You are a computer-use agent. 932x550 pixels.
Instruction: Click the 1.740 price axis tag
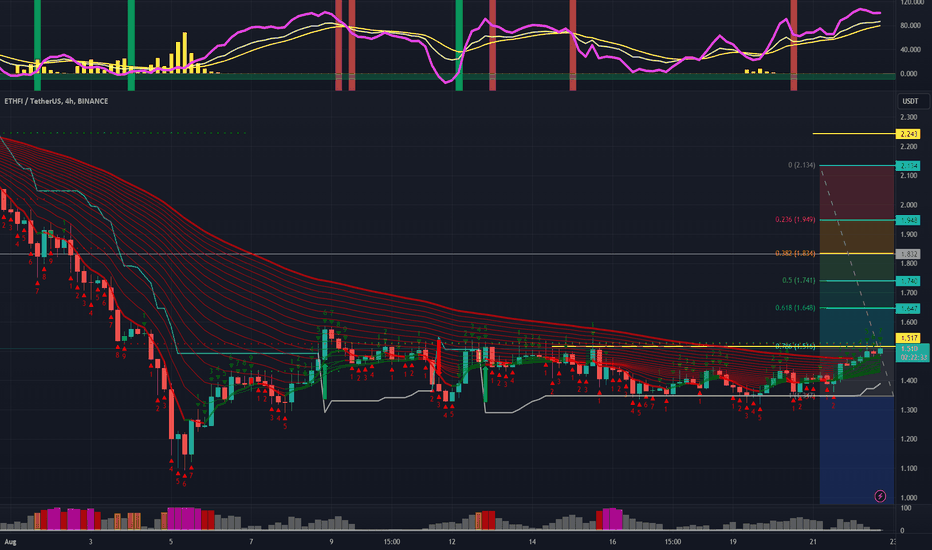click(908, 281)
